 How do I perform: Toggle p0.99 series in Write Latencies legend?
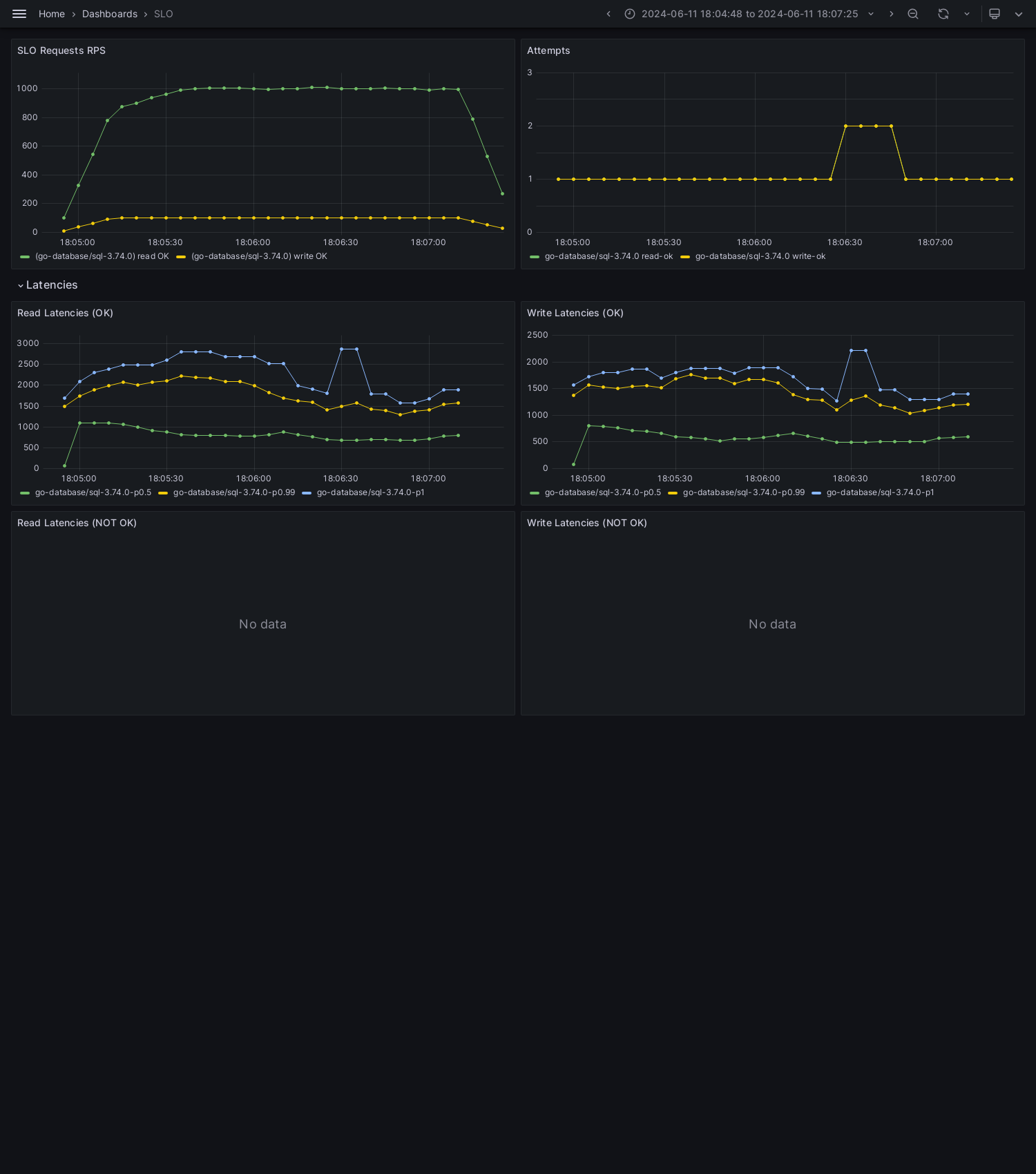tap(744, 492)
